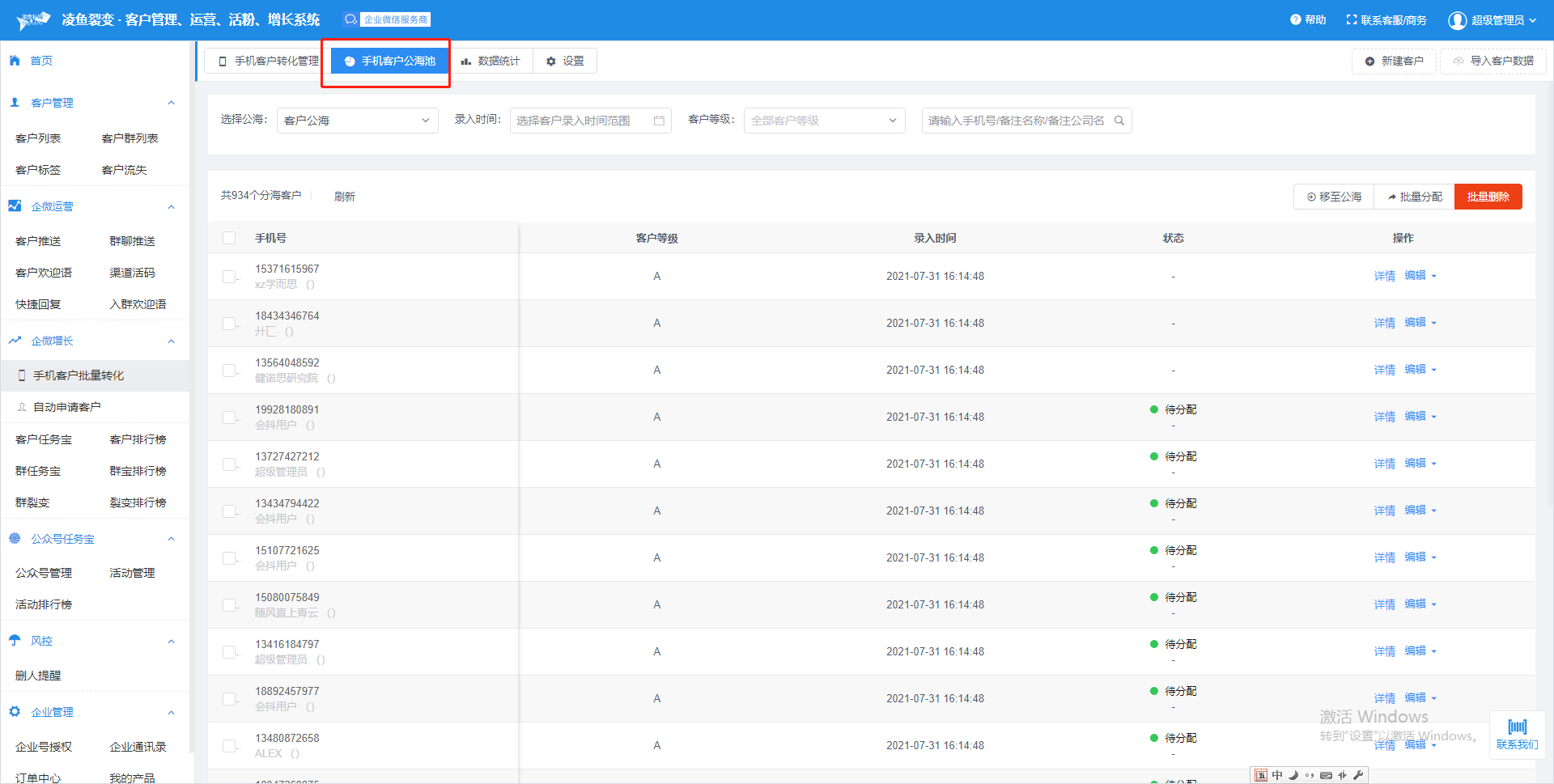
Task: Click the phone number search input field
Action: coord(1016,121)
